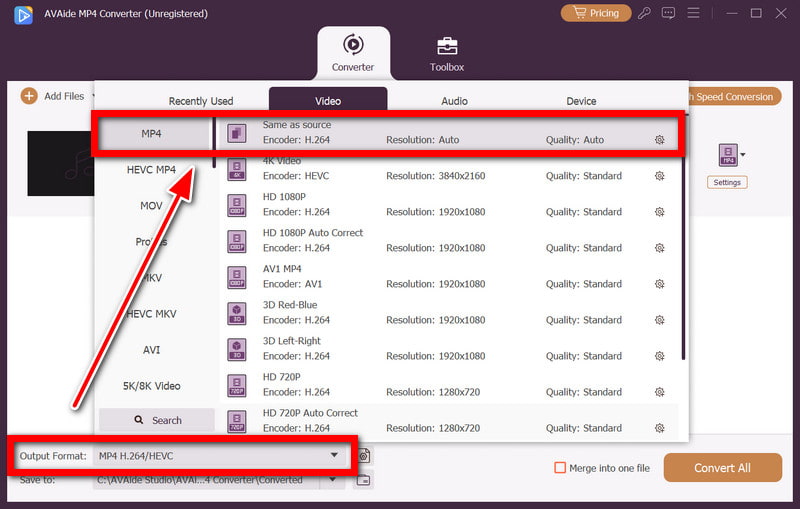
Task: Click the 4K Video preset icon
Action: [237, 170]
